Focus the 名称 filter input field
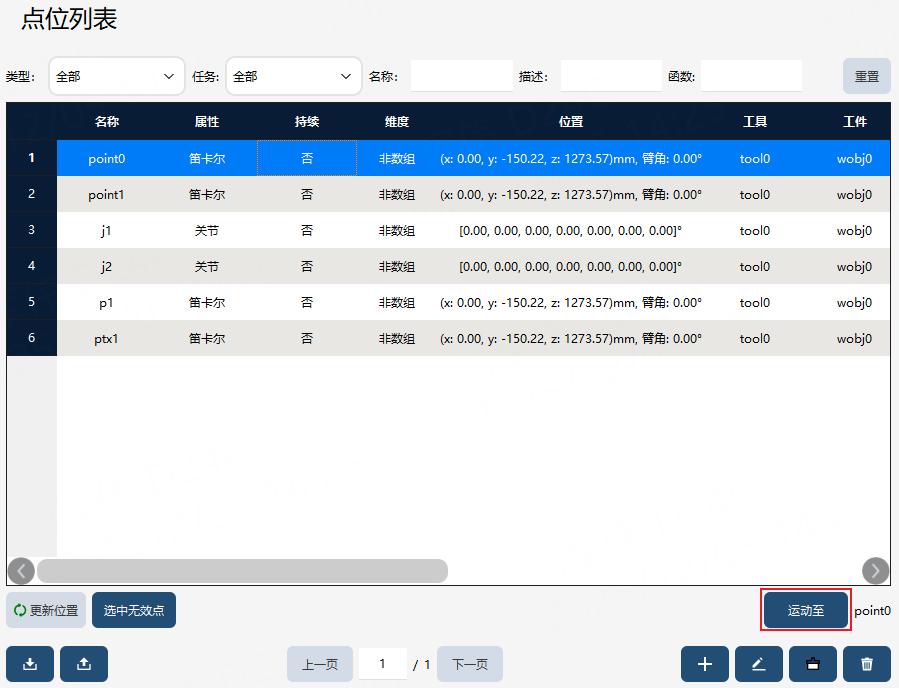Screen dimensions: 899x688 tap(462, 76)
